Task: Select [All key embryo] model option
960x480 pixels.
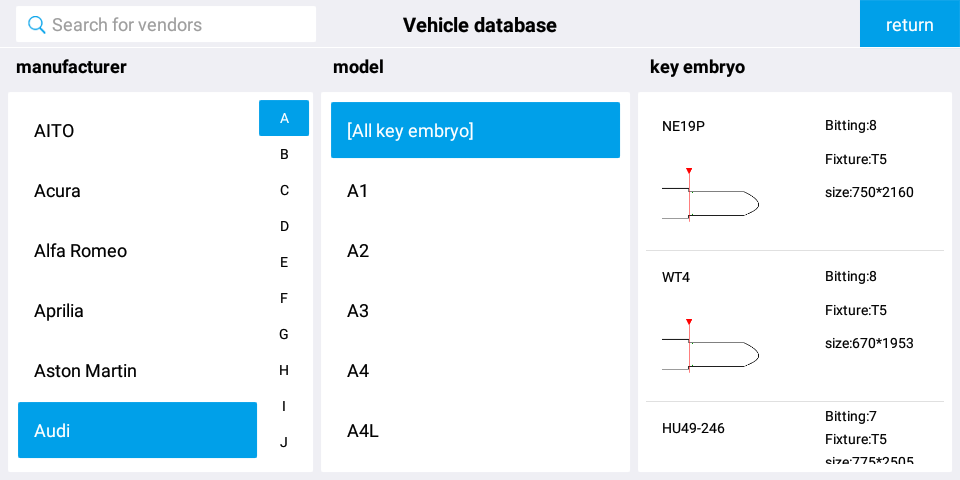Action: pos(475,130)
